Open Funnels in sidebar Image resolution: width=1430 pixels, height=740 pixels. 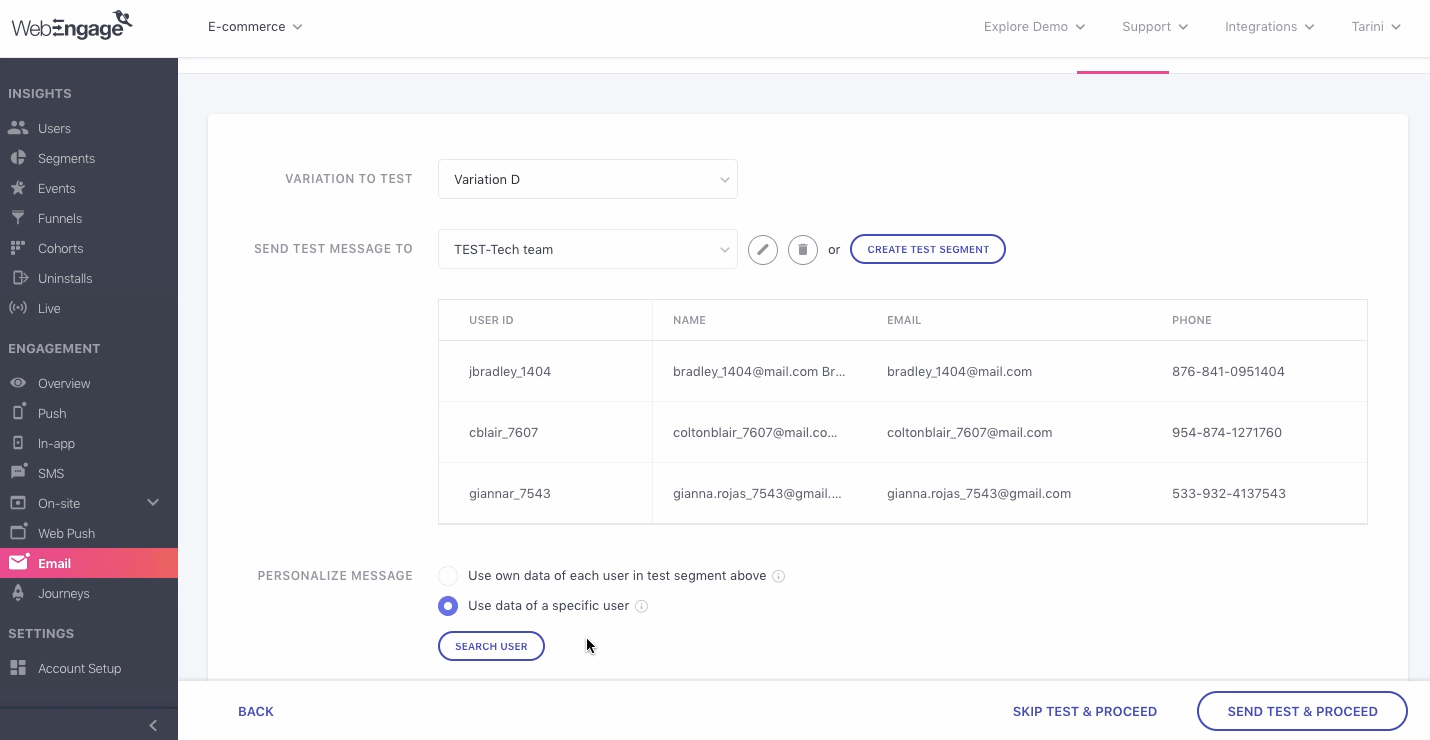click(x=60, y=218)
